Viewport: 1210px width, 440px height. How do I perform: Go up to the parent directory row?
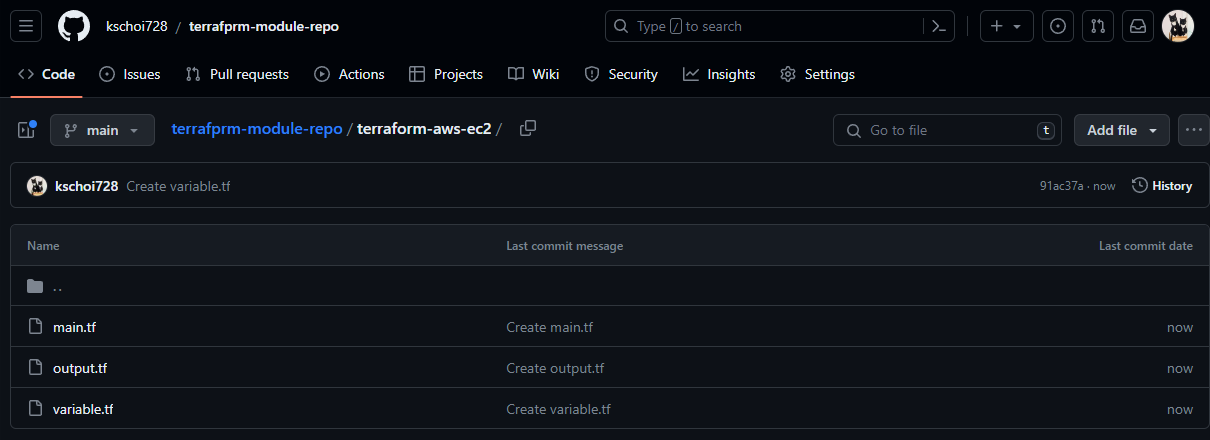(x=610, y=286)
